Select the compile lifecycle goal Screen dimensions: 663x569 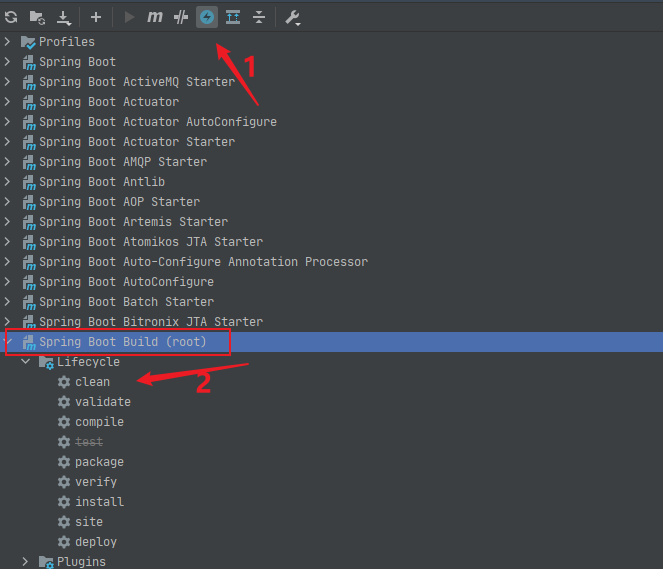point(99,422)
